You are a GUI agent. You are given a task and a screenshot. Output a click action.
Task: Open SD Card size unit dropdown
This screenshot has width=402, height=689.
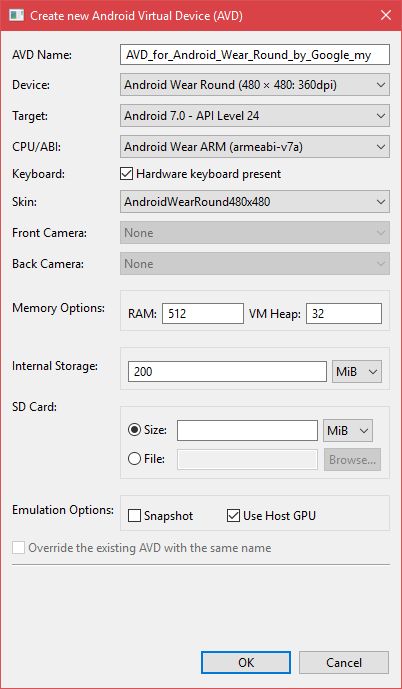[348, 431]
